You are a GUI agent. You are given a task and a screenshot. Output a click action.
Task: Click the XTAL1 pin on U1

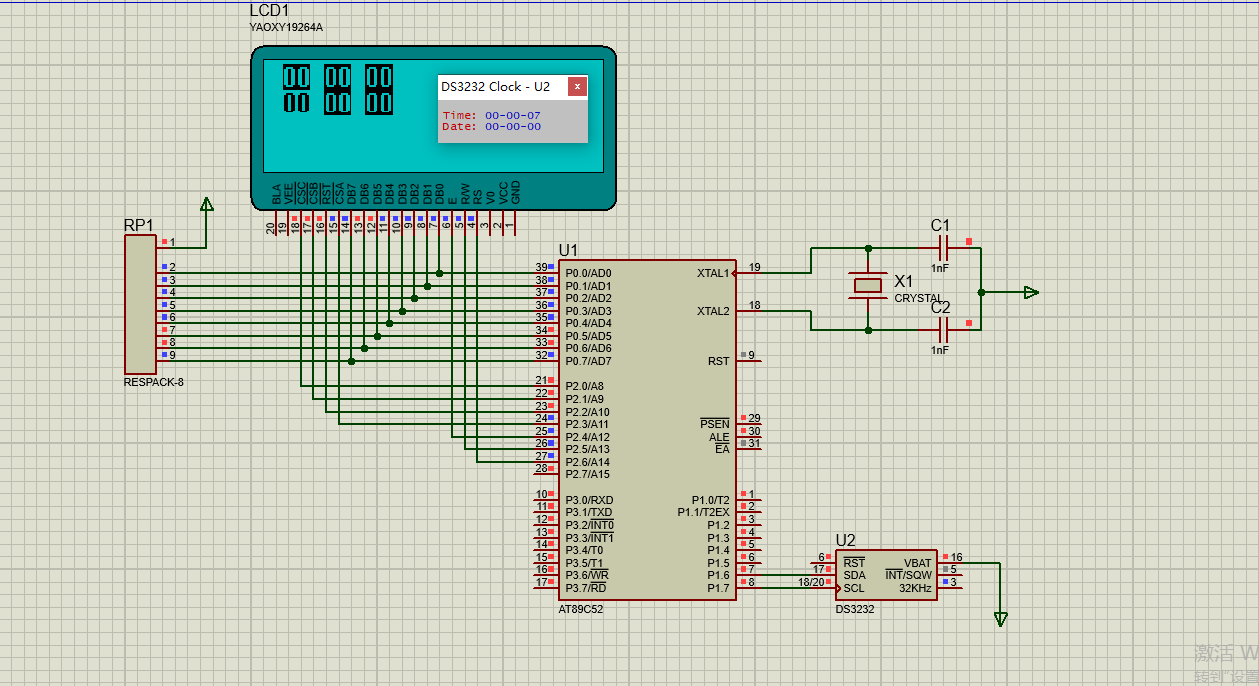pos(713,273)
